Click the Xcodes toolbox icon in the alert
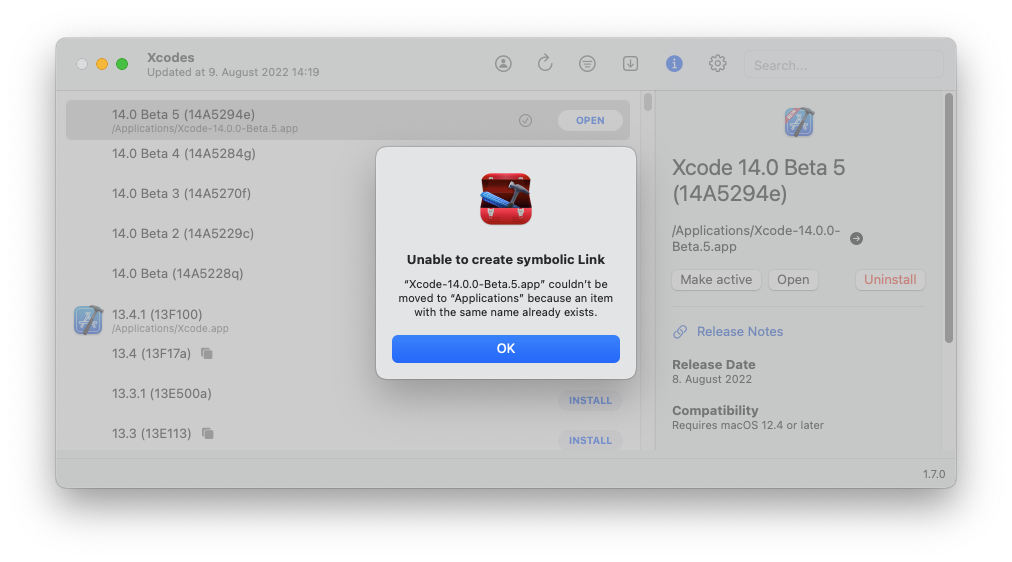 (506, 199)
